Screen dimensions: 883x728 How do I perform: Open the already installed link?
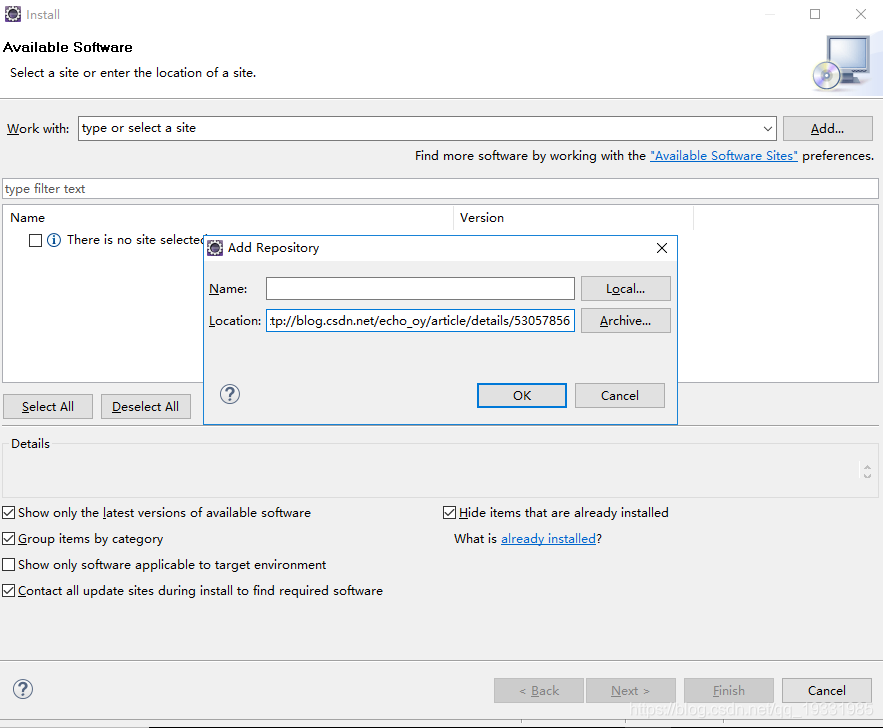coord(548,539)
